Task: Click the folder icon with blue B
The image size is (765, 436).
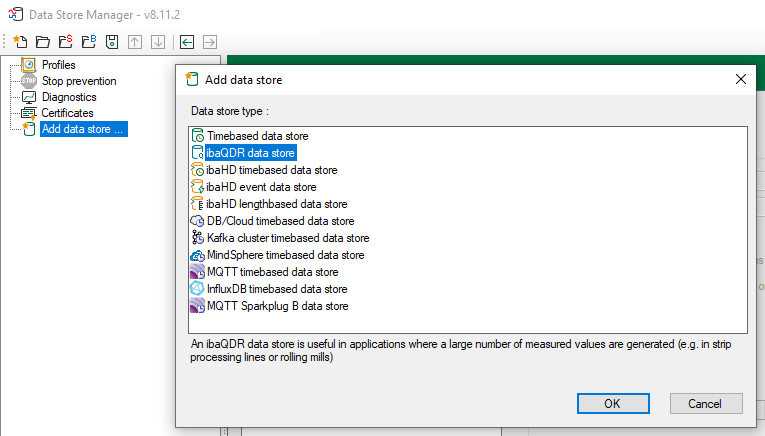Action: (89, 42)
